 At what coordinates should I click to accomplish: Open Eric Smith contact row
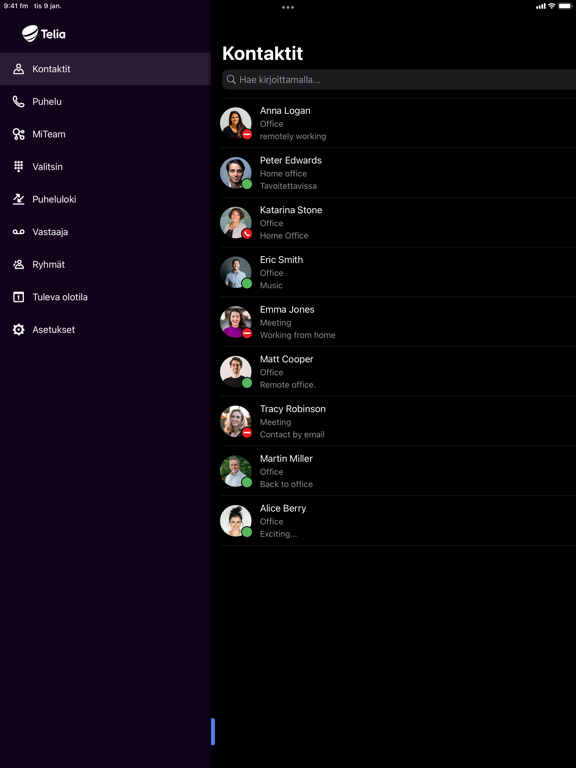coord(398,272)
